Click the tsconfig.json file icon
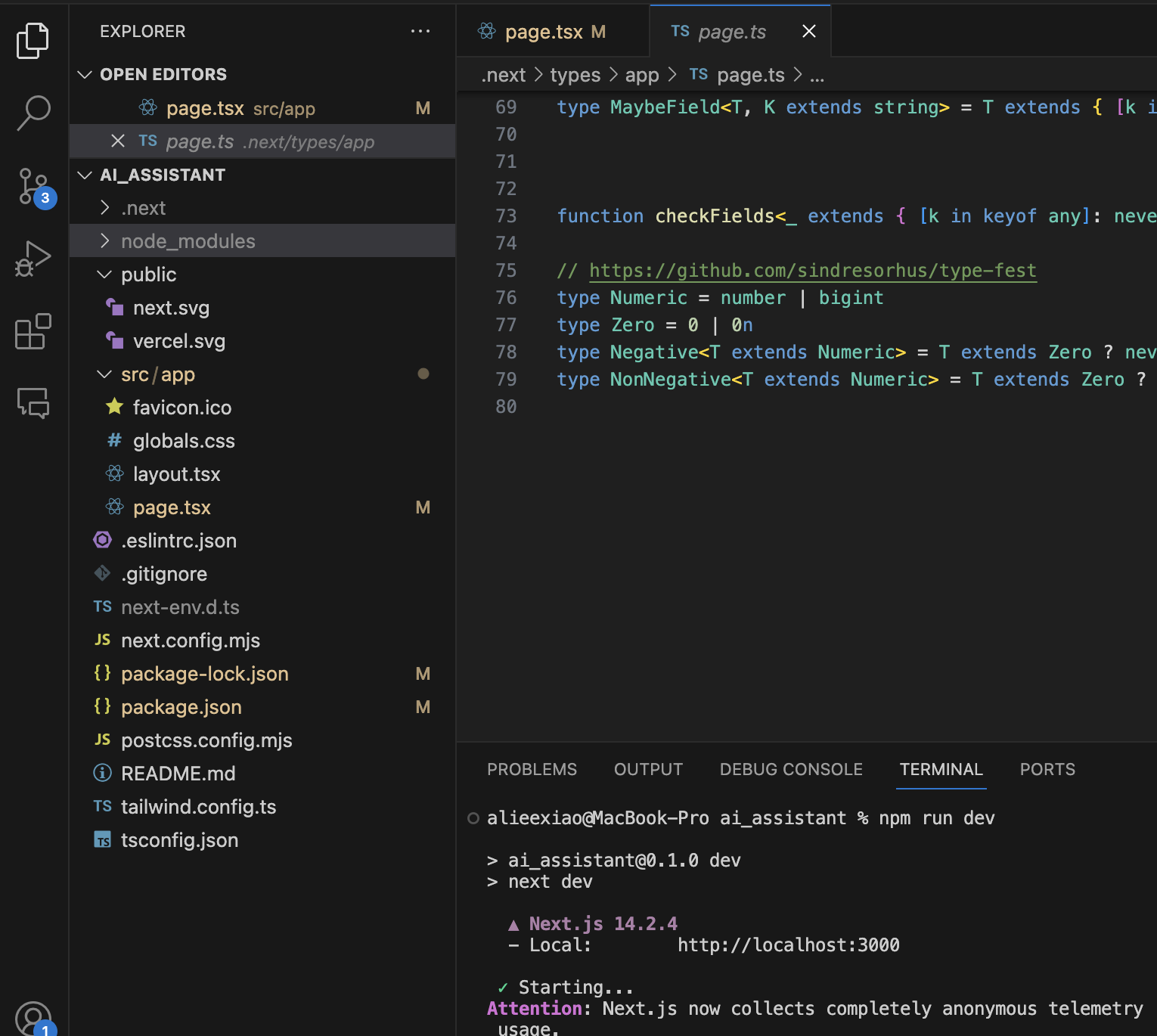The image size is (1157, 1036). 102,839
